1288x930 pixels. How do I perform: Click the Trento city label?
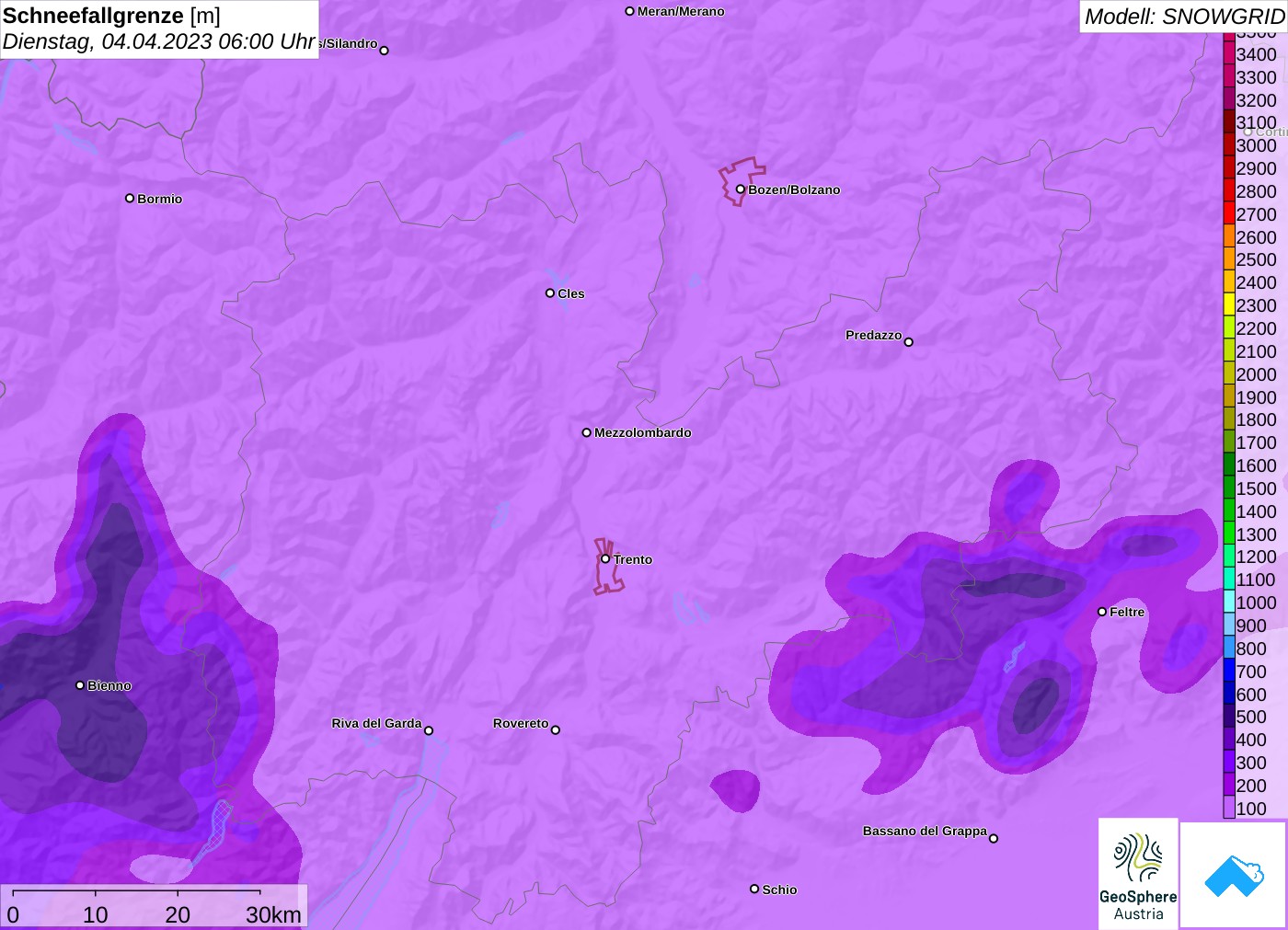click(633, 559)
